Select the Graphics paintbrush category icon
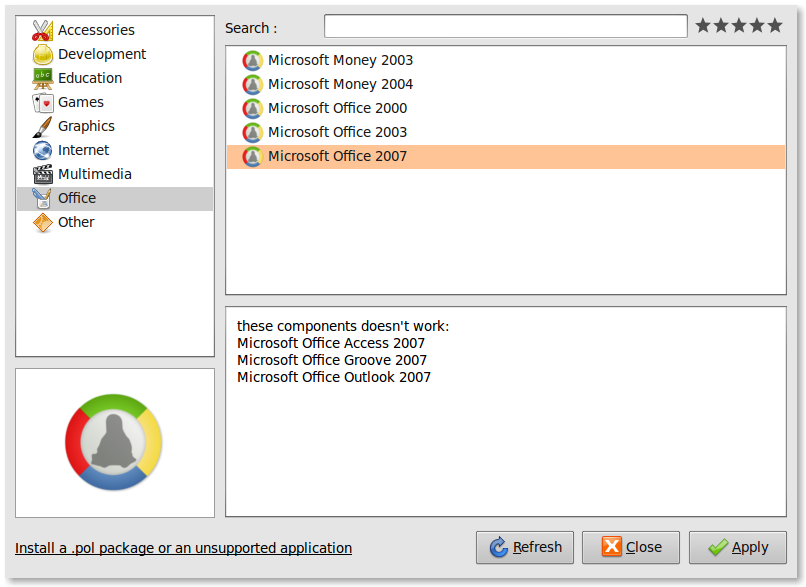 [41, 126]
